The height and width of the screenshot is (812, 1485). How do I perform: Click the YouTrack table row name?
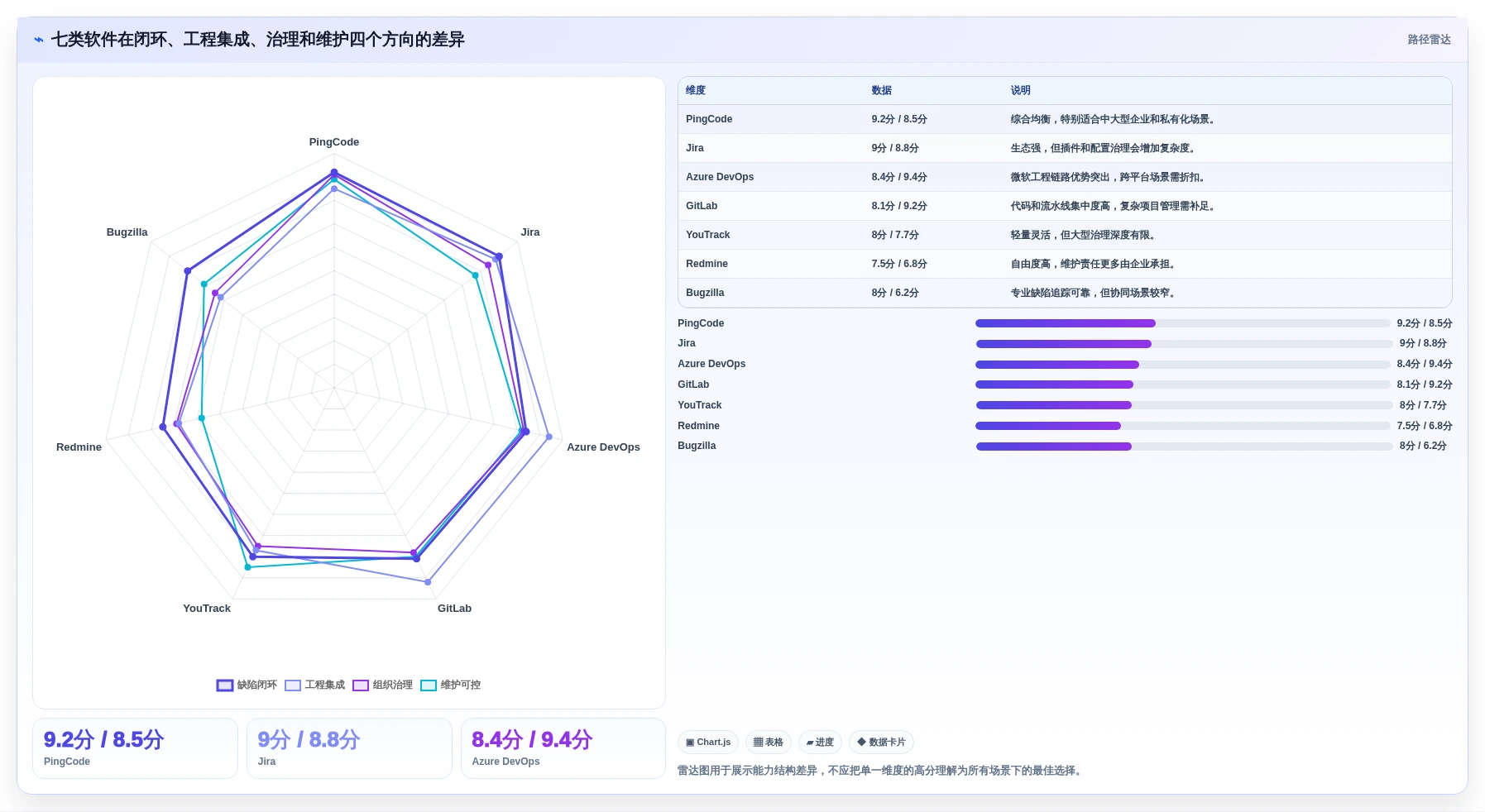point(708,235)
